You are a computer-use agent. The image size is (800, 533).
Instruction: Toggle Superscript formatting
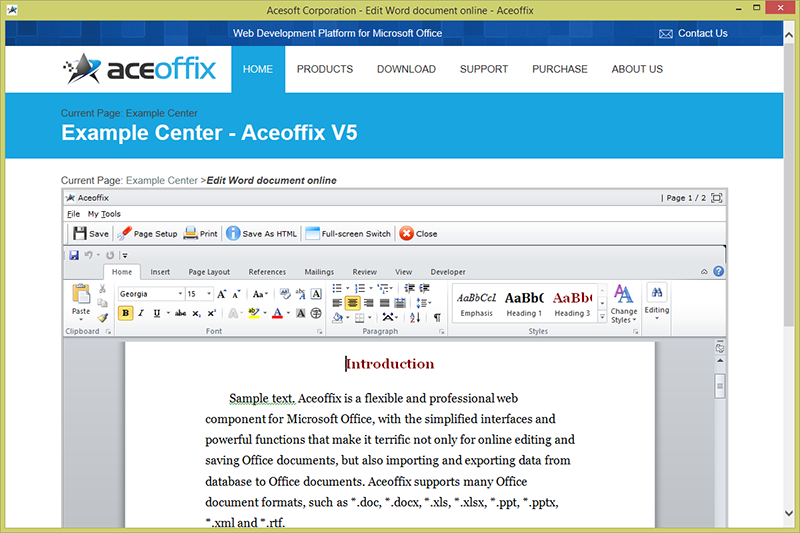point(211,313)
